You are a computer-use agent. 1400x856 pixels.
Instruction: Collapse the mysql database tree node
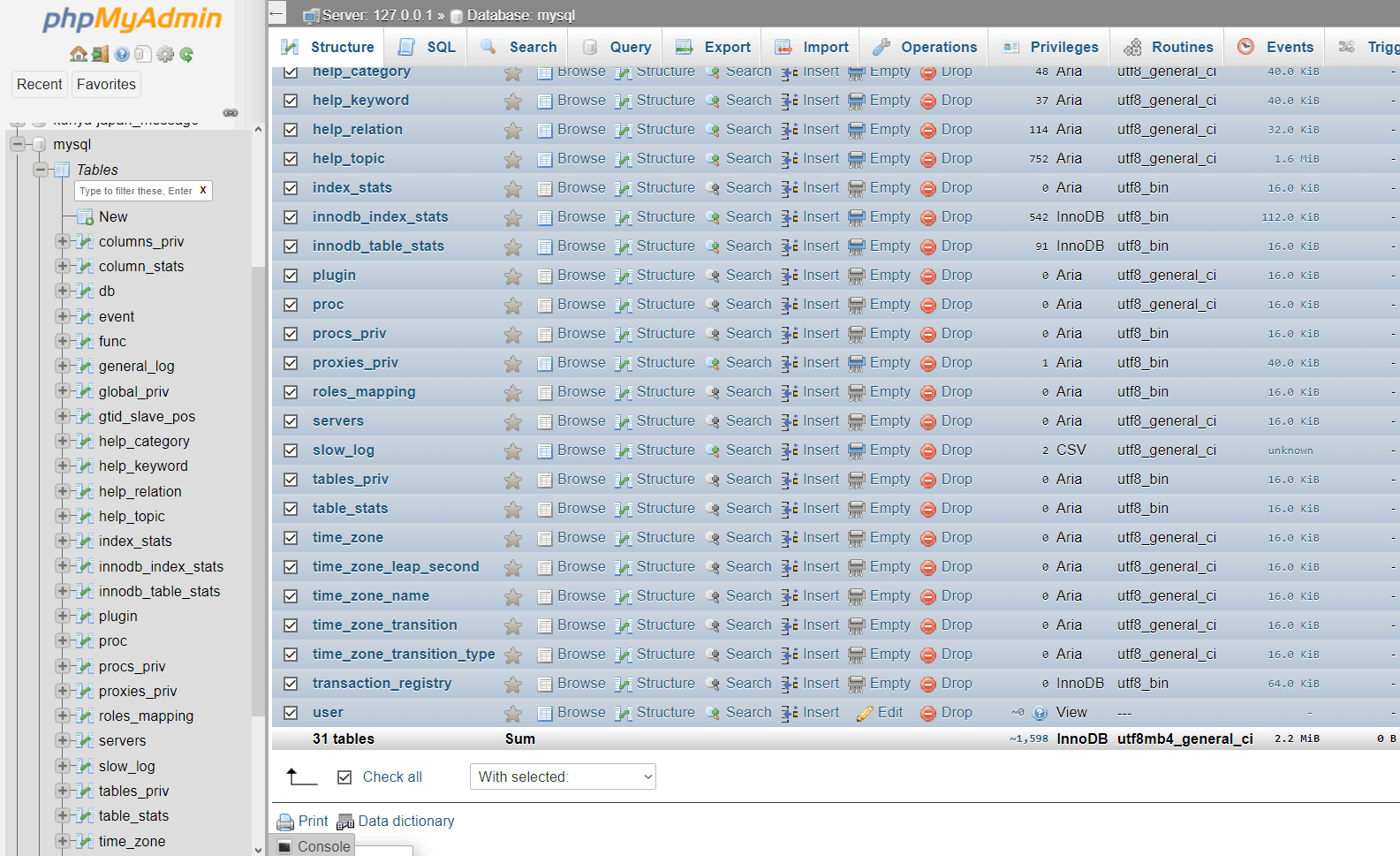click(17, 144)
